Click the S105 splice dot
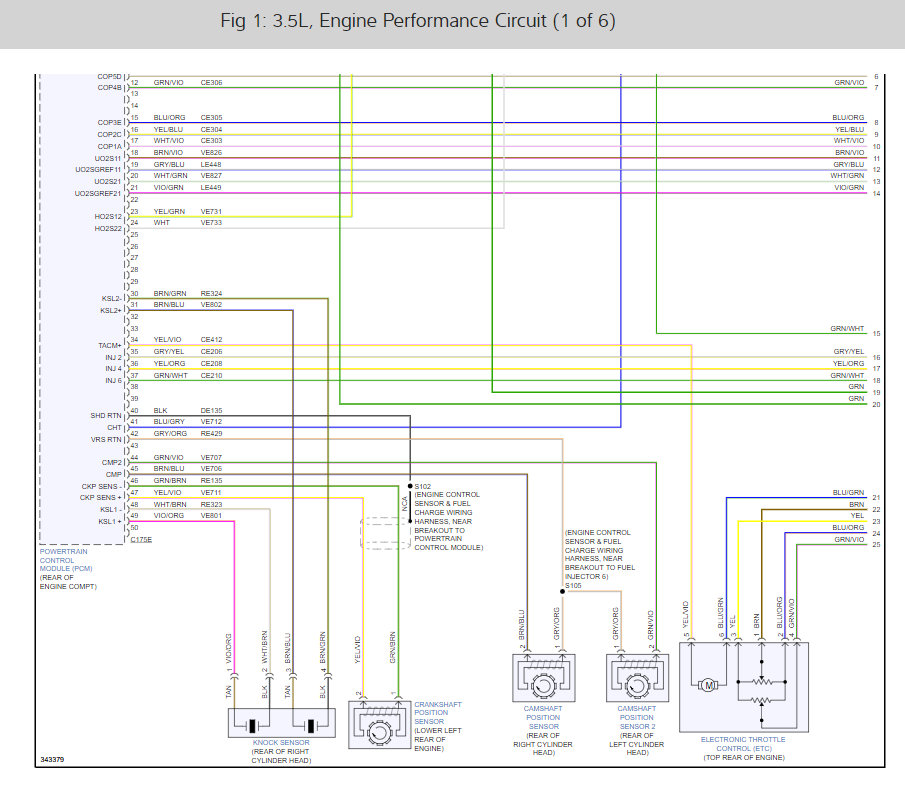 tap(562, 591)
